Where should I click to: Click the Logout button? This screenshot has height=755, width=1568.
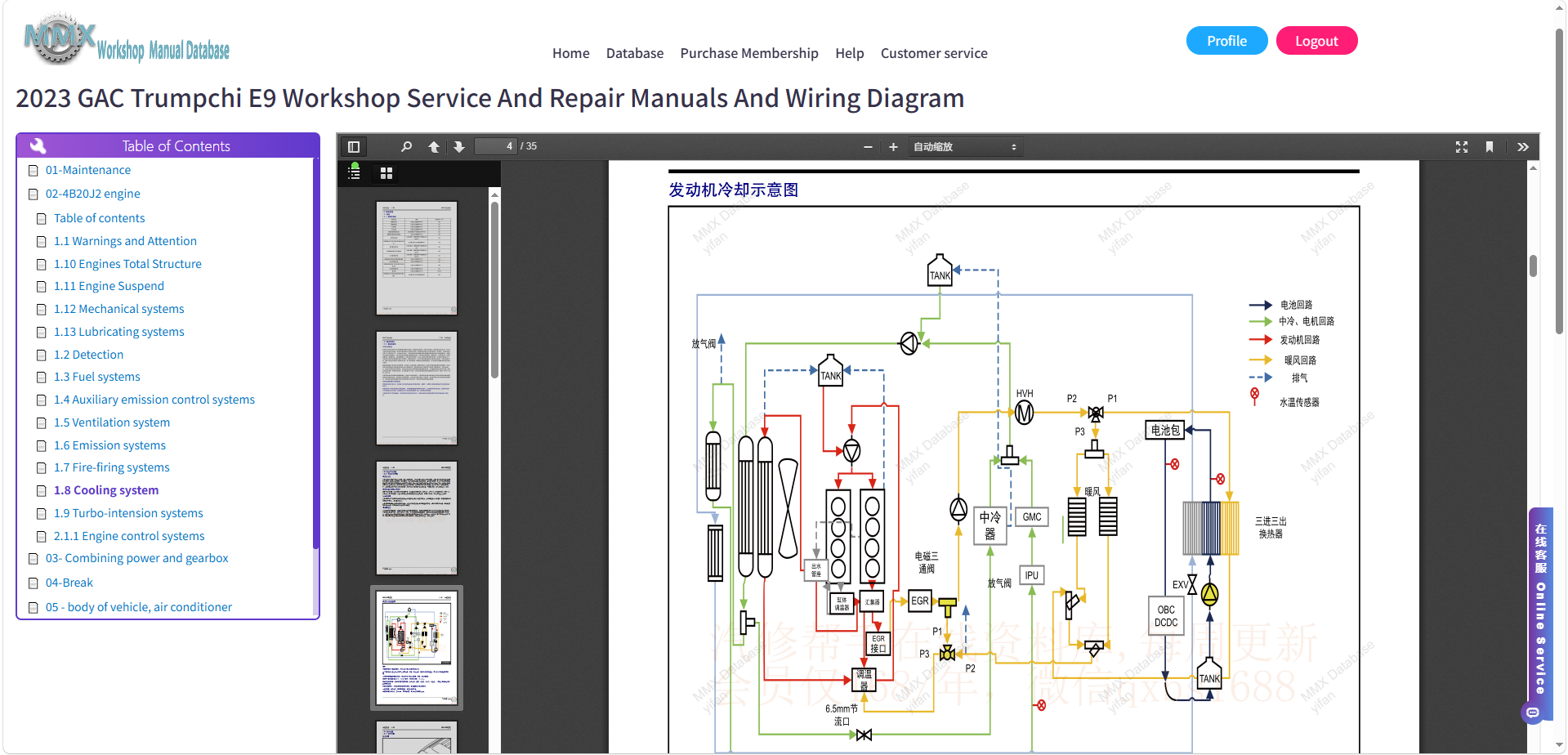tap(1316, 41)
